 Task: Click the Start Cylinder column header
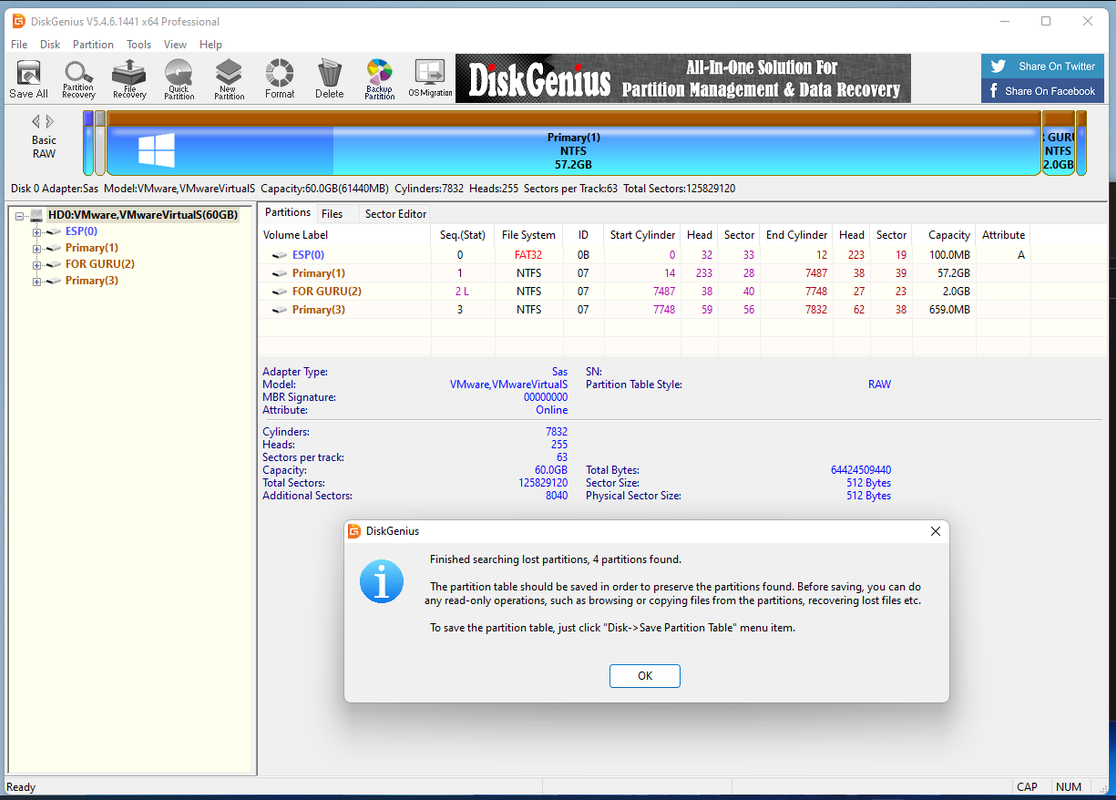tap(642, 235)
